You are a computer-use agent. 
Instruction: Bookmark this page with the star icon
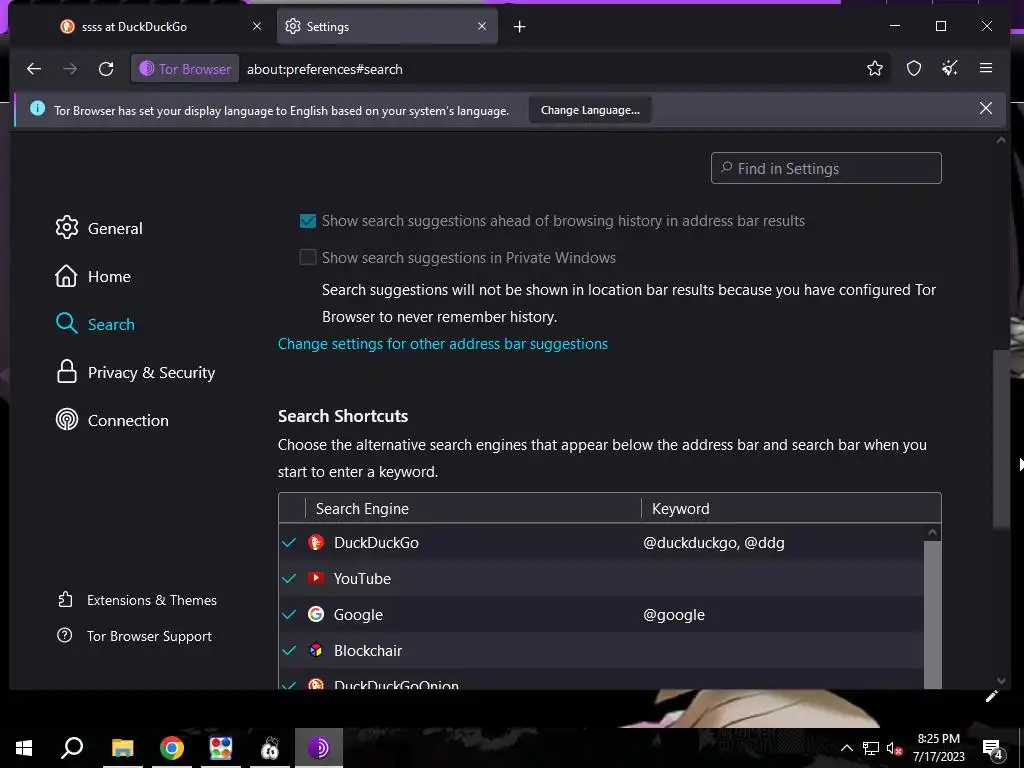coord(874,68)
